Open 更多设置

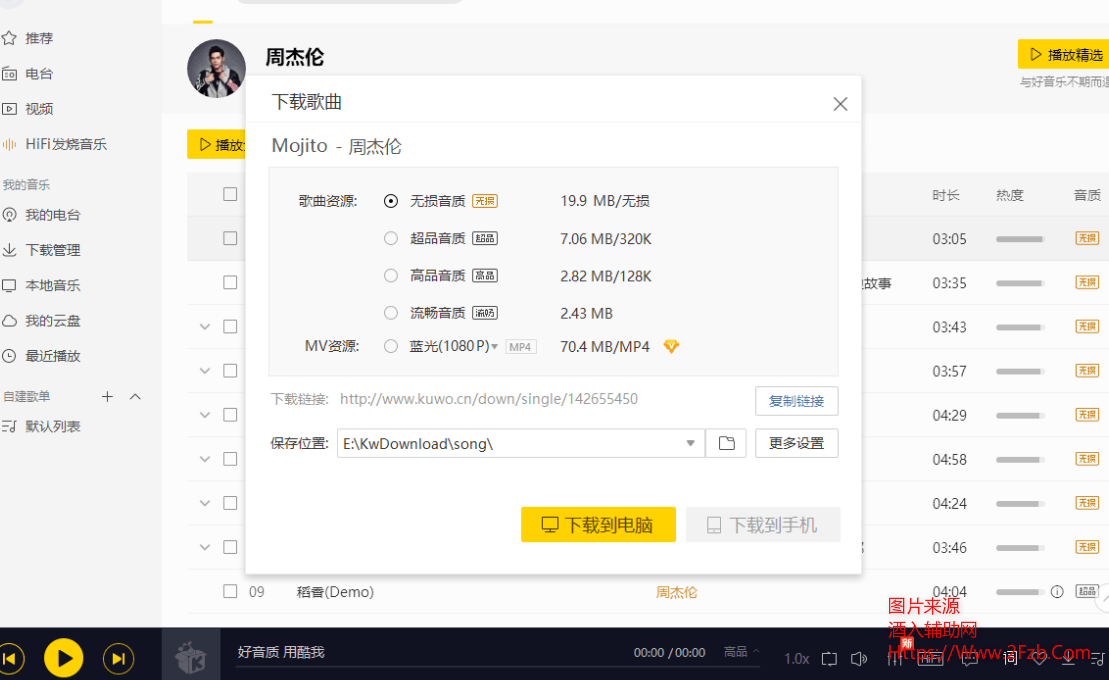(796, 444)
